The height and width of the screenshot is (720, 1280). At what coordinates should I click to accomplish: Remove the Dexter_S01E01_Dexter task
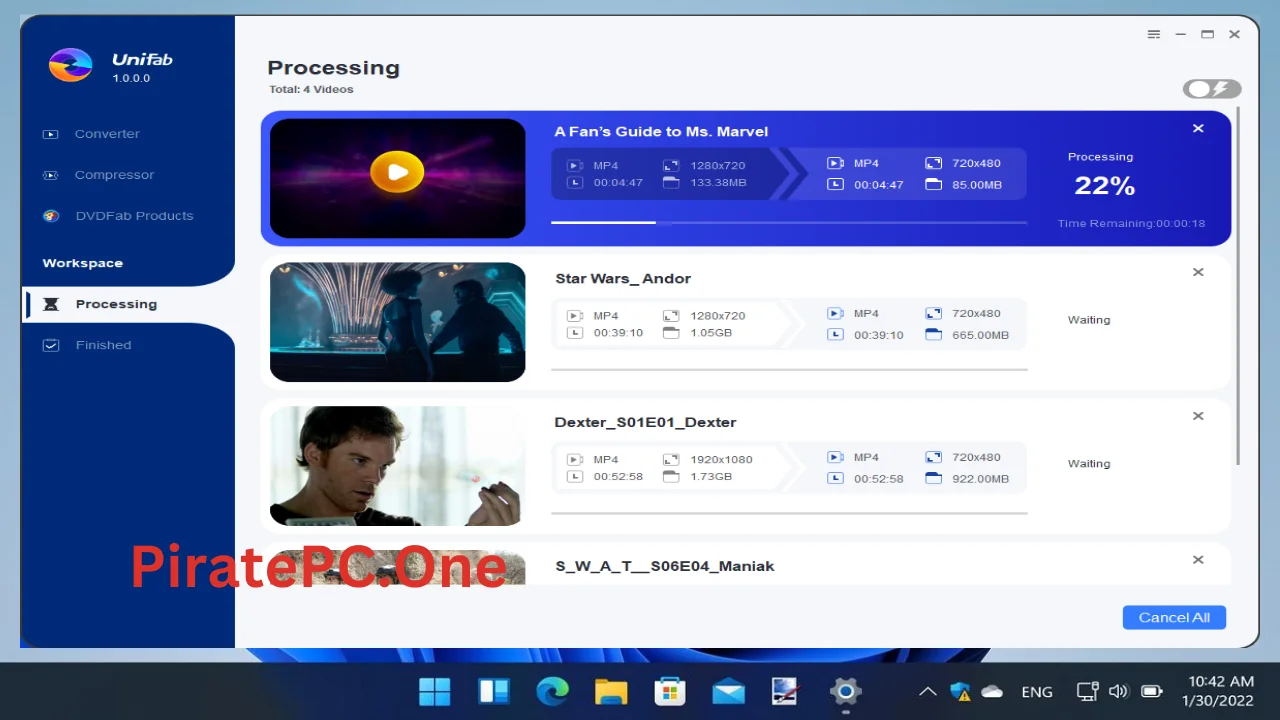(x=1198, y=416)
